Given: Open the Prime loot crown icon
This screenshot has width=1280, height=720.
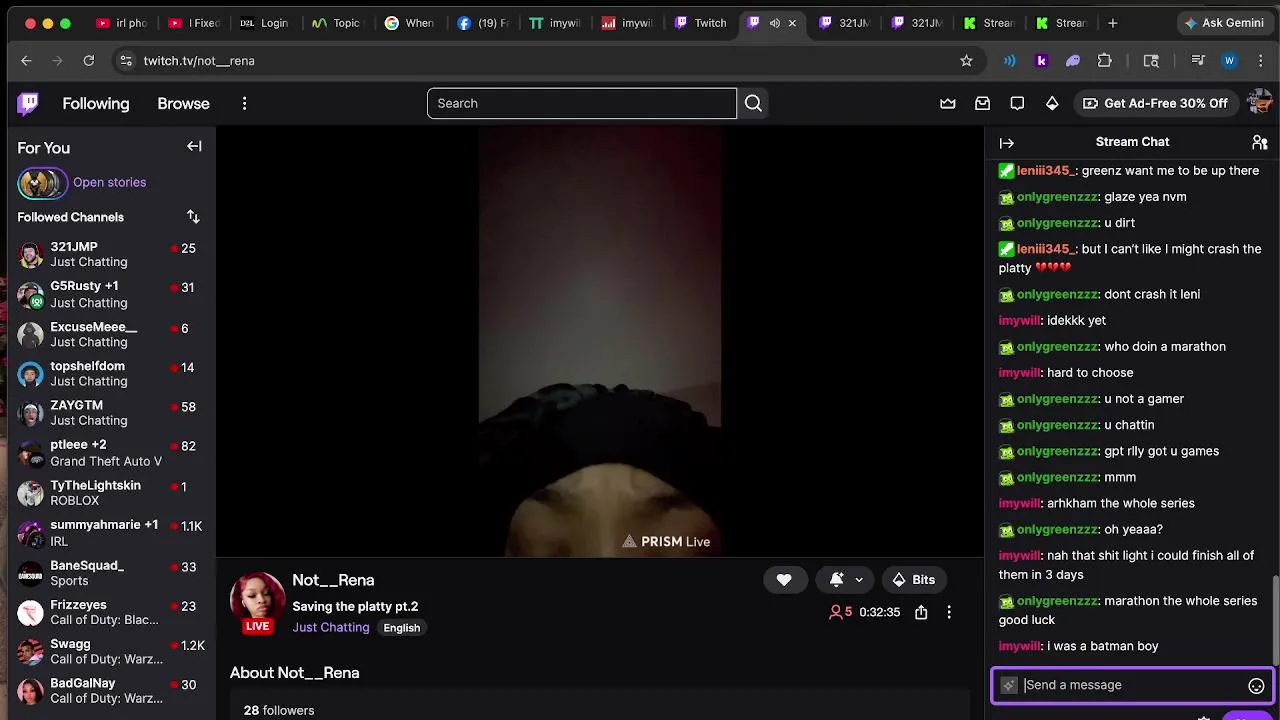Looking at the screenshot, I should click(948, 103).
